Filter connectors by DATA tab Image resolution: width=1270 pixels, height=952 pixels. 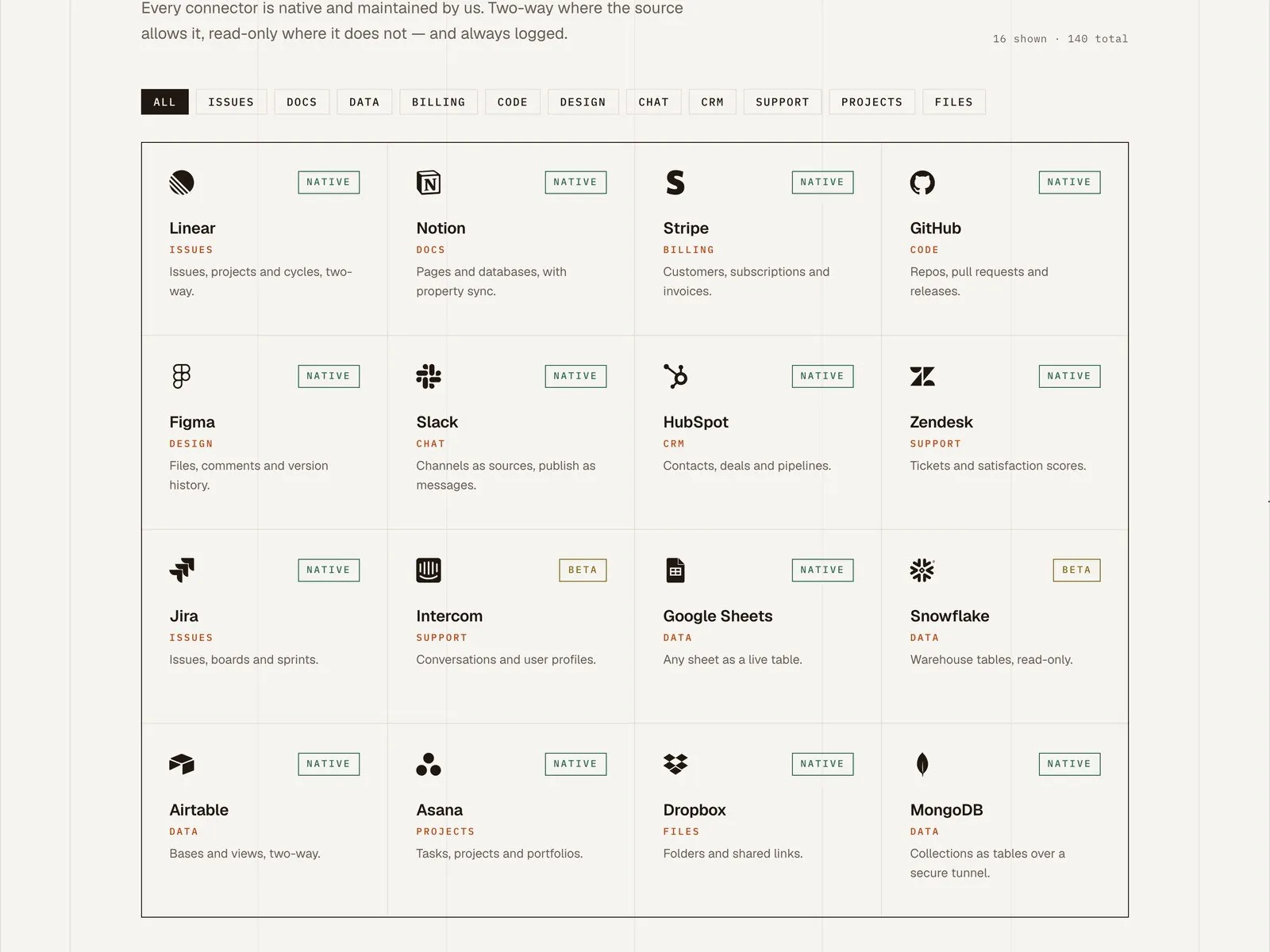pos(364,102)
